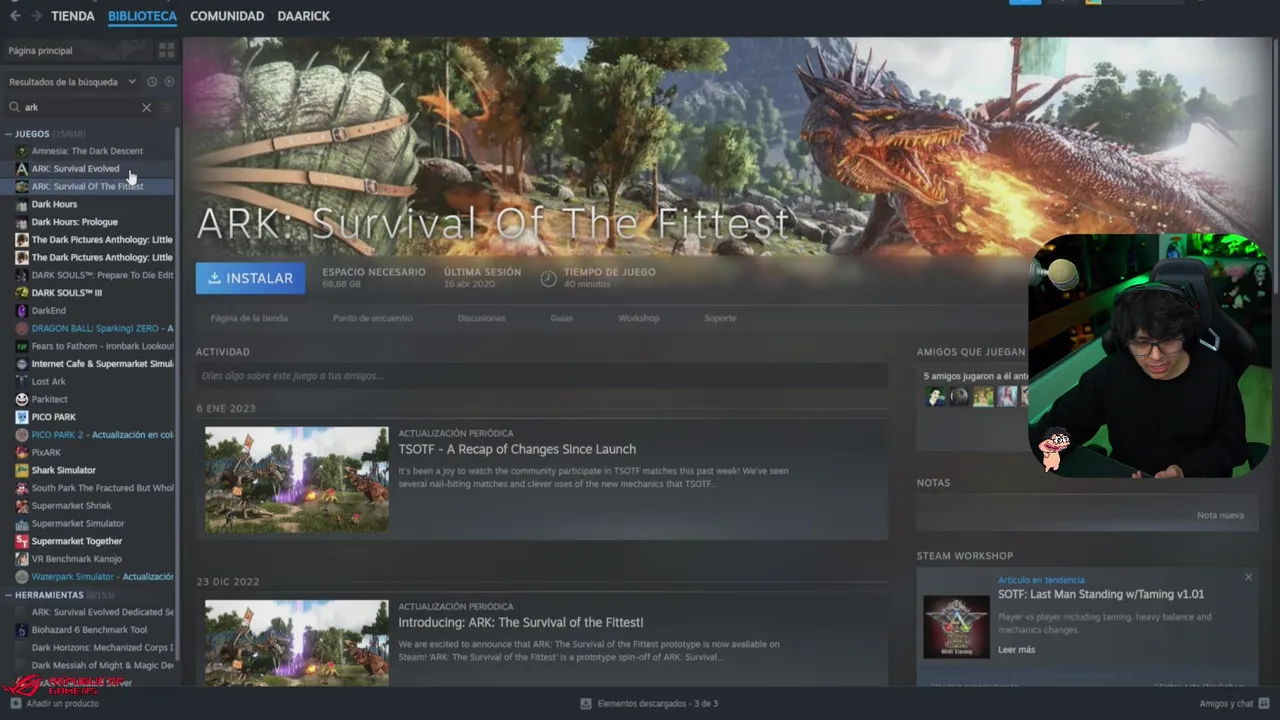Open 'Introducing ARK: The Survival of the Fittest!' headline
Viewport: 1280px width, 720px height.
coord(521,622)
